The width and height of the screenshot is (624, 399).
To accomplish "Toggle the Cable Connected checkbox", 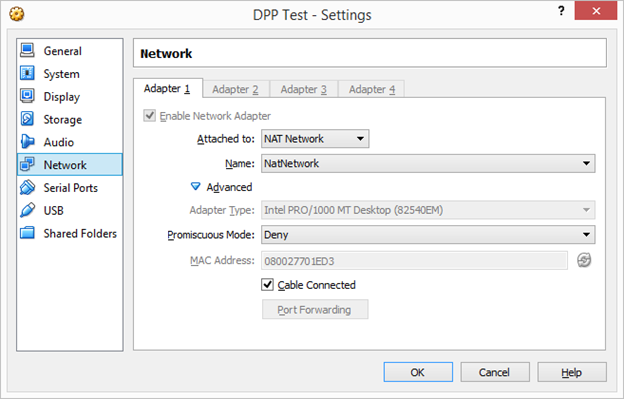I will click(267, 285).
